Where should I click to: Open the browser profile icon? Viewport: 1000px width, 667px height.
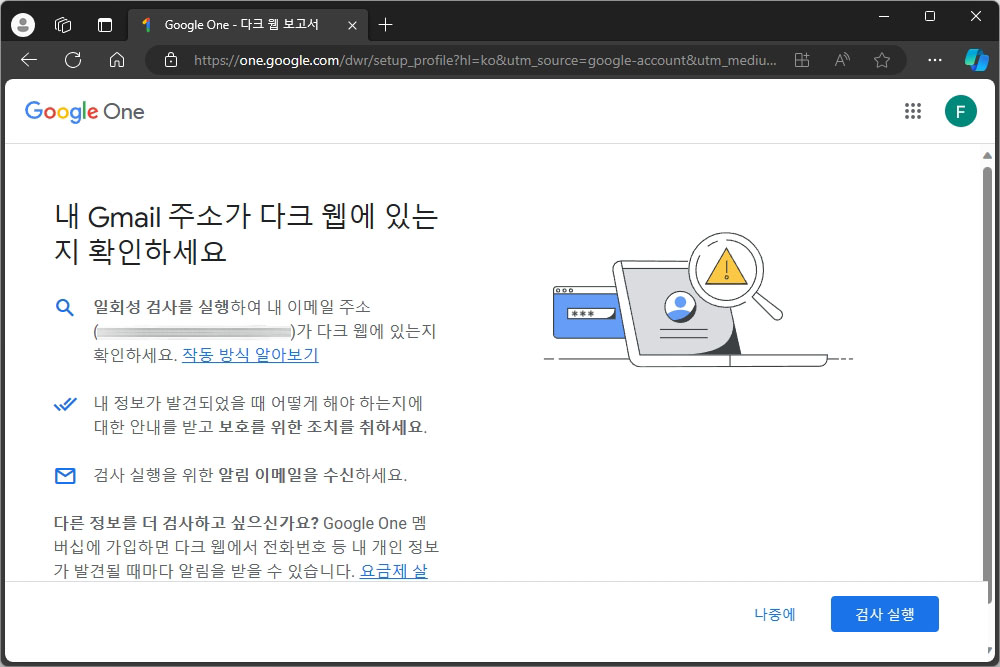(23, 25)
